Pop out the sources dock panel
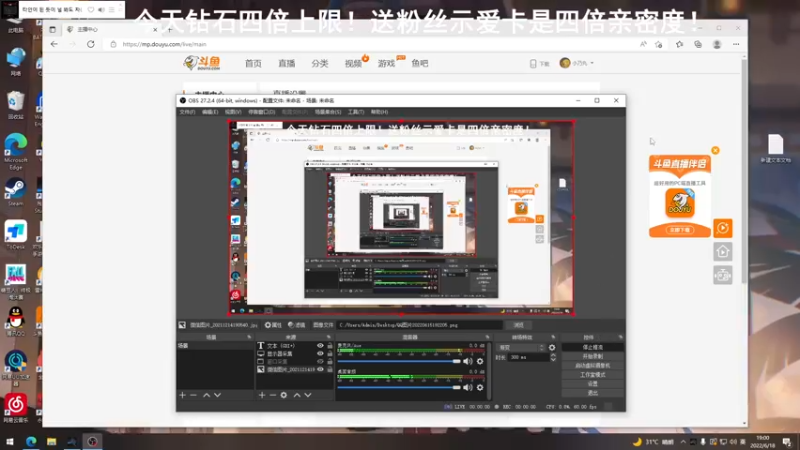The height and width of the screenshot is (450, 800). 329,337
